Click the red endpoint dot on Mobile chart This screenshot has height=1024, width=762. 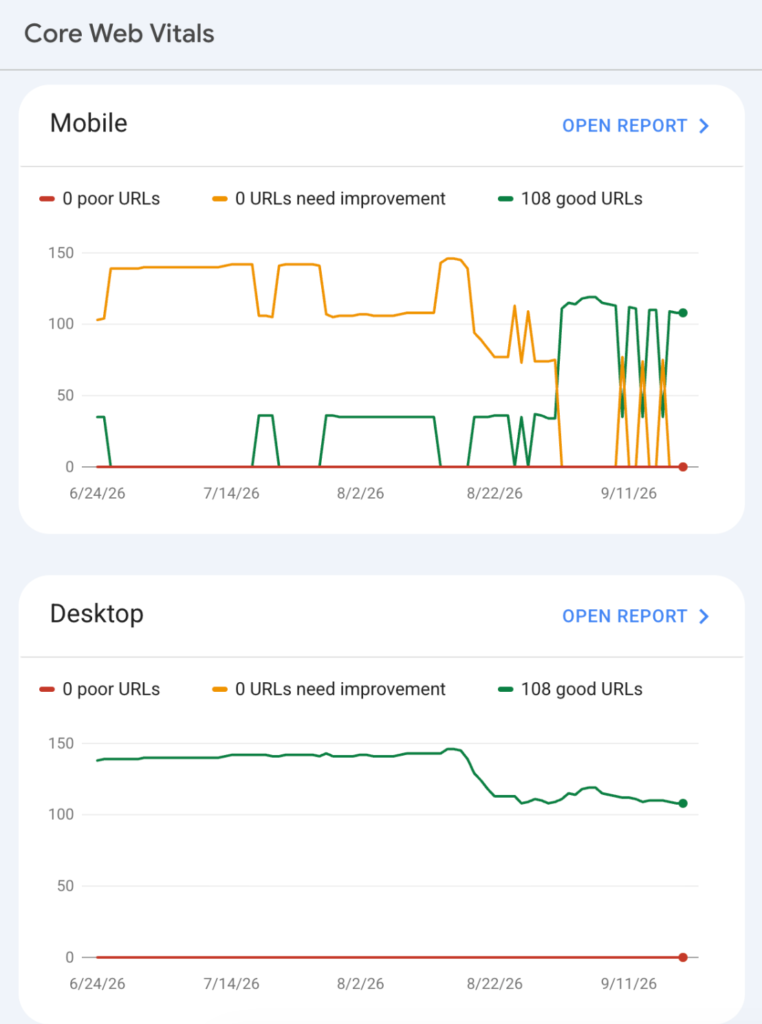pos(683,467)
